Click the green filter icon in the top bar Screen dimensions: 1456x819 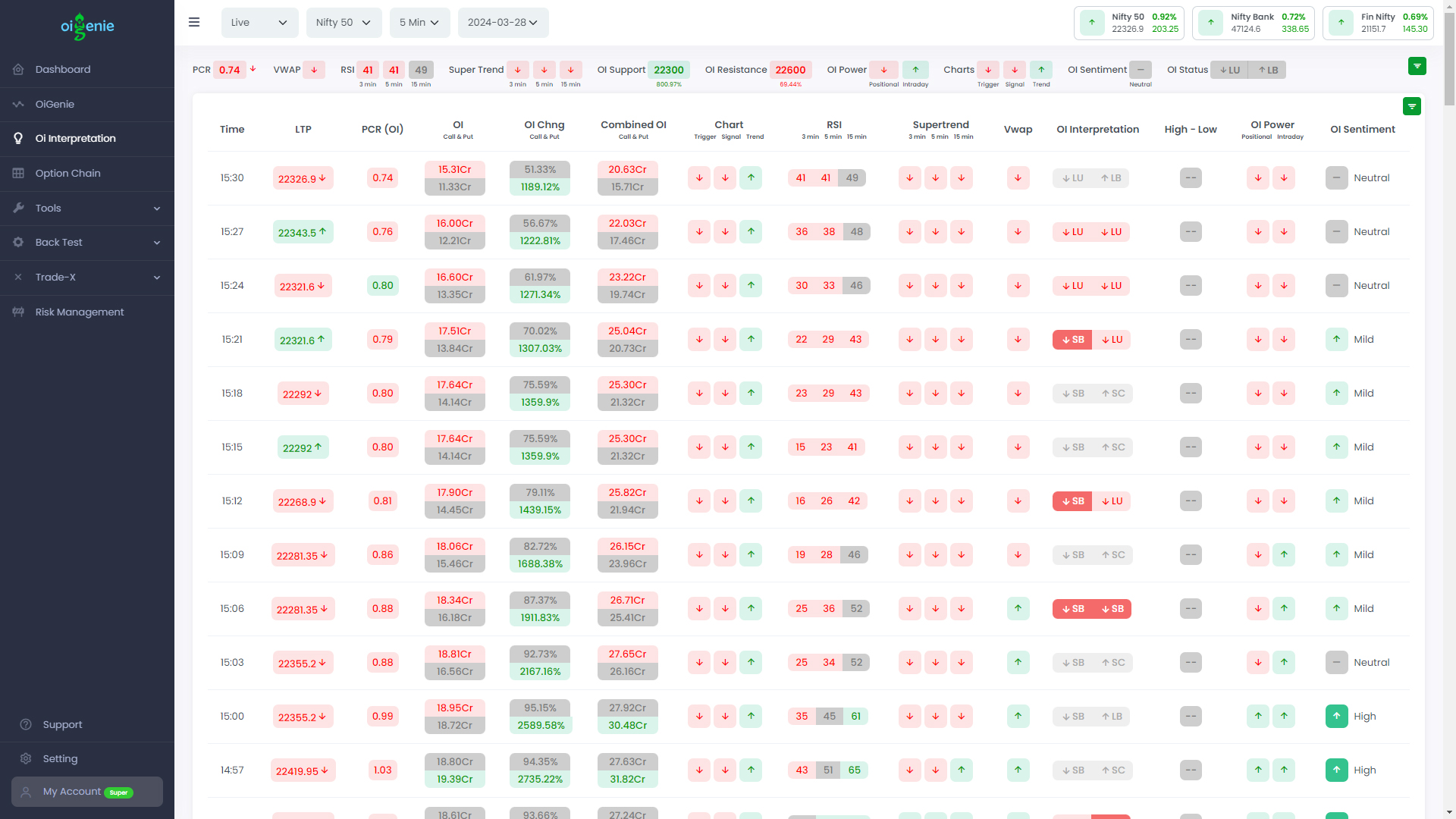pyautogui.click(x=1417, y=66)
